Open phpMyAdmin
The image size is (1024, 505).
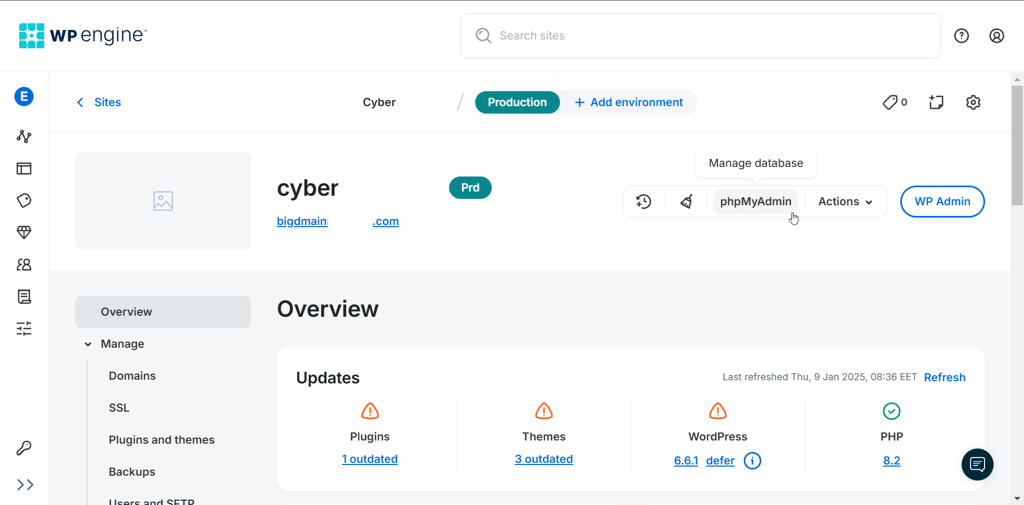pos(756,202)
